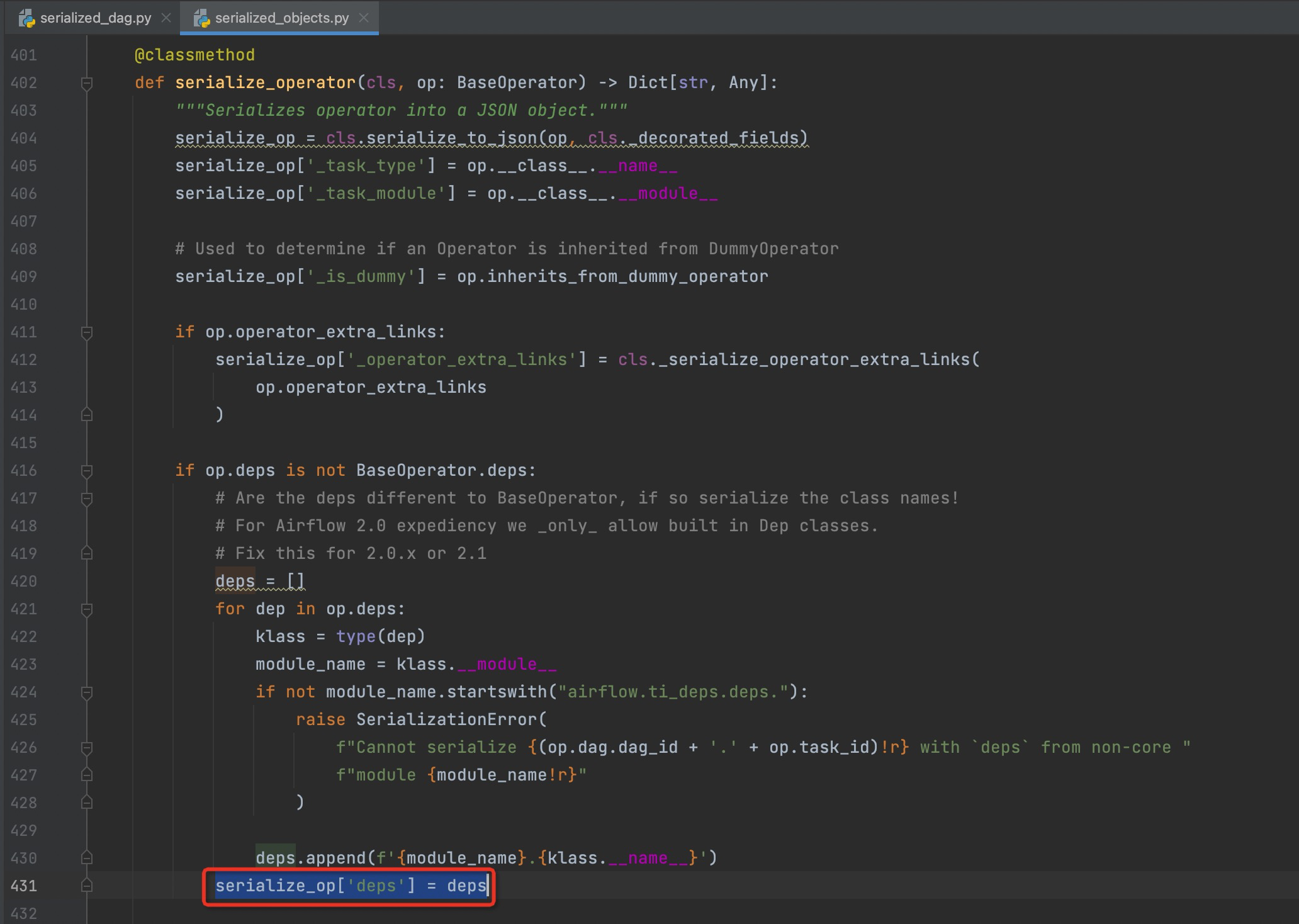This screenshot has width=1299, height=924.
Task: Close the serialized_objects.py tab
Action: pos(364,18)
